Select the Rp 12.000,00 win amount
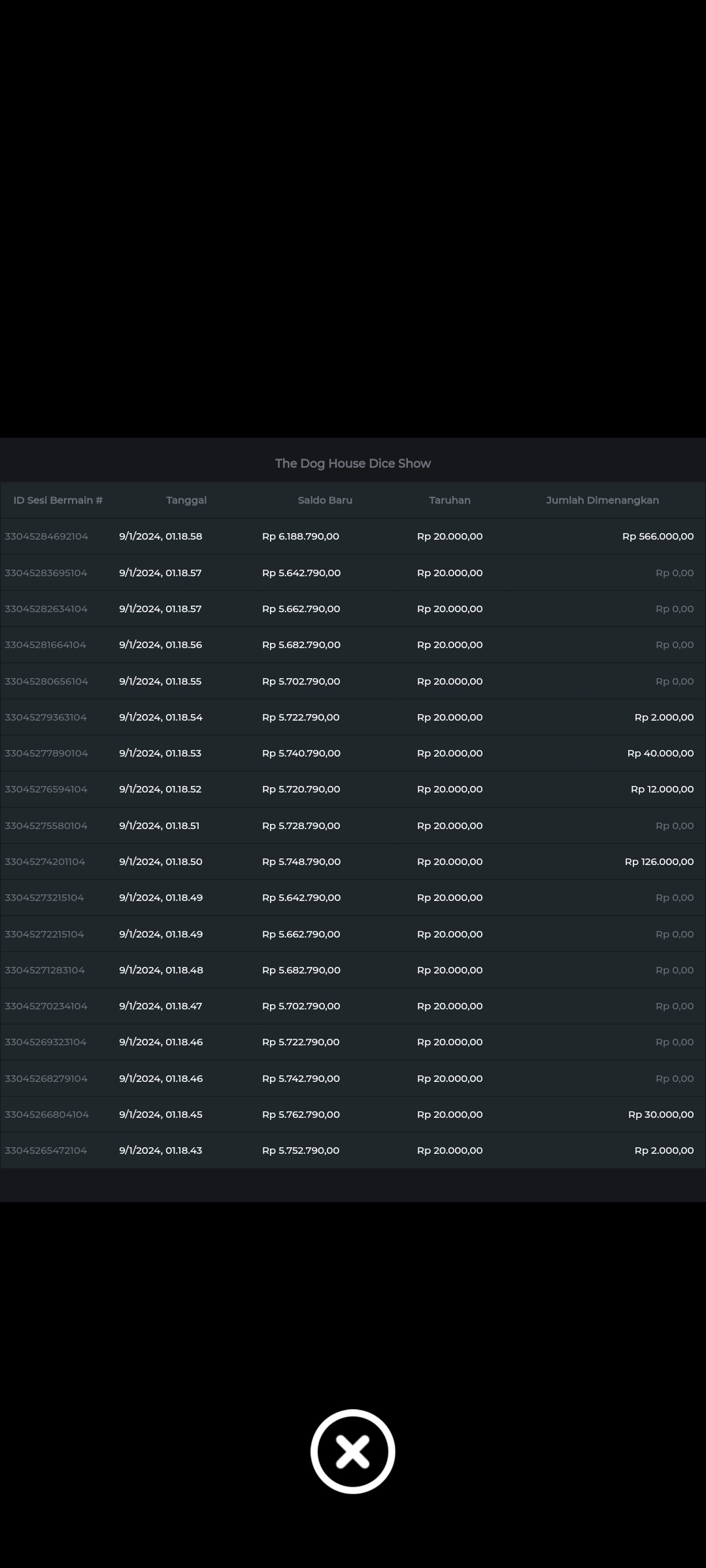The image size is (706, 1568). click(662, 789)
